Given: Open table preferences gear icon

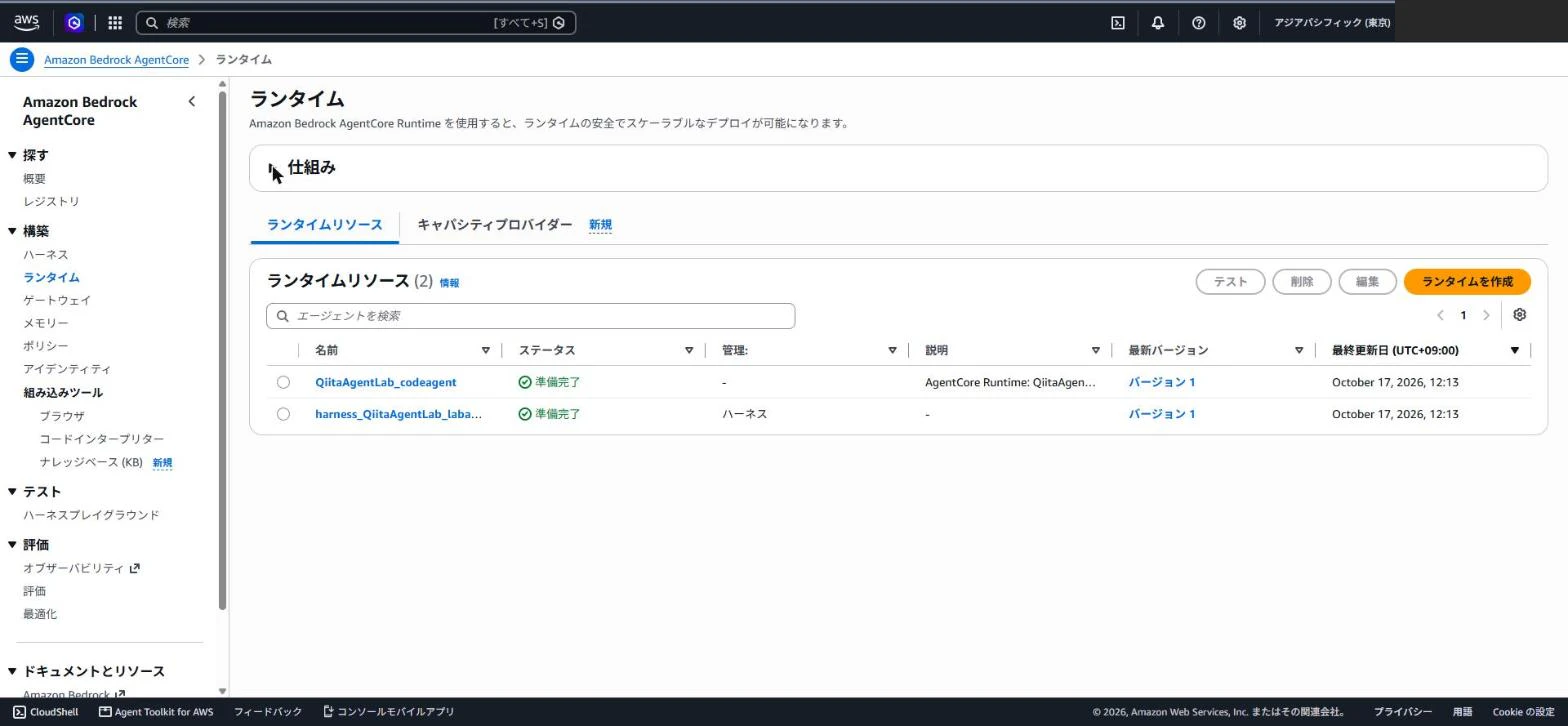Looking at the screenshot, I should coord(1520,315).
